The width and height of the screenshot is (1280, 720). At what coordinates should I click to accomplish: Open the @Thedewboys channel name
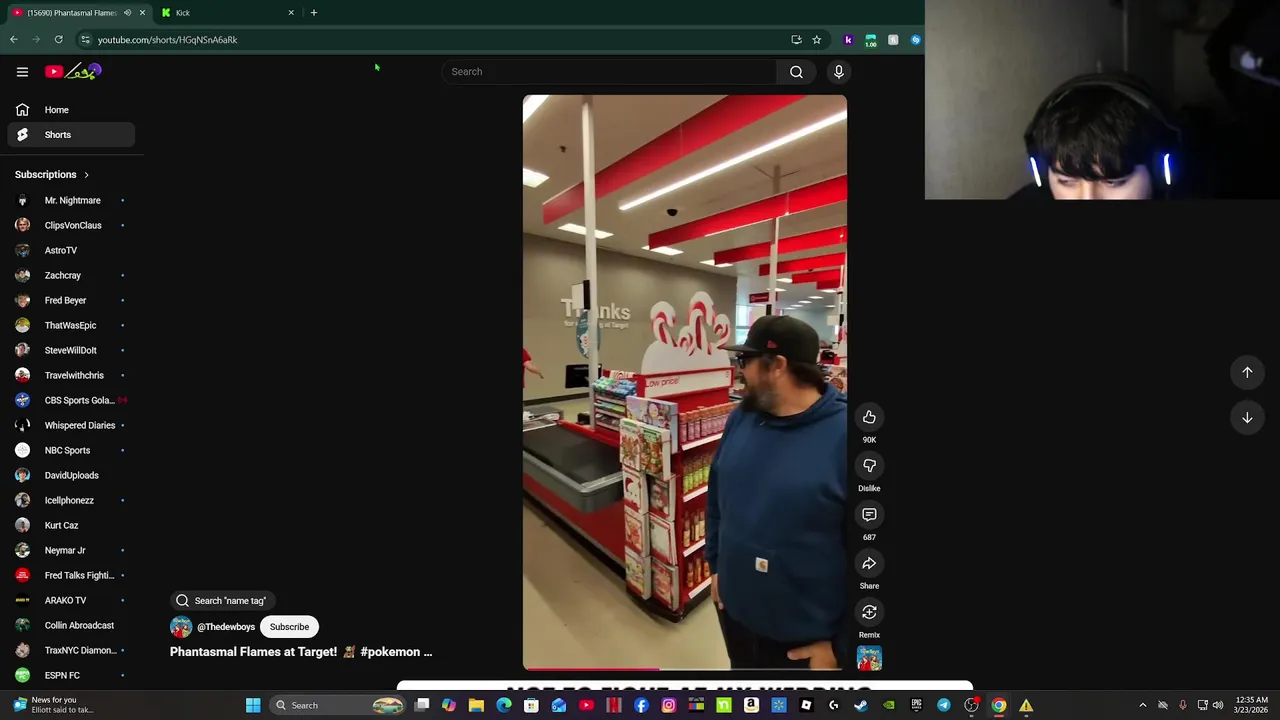coord(226,627)
